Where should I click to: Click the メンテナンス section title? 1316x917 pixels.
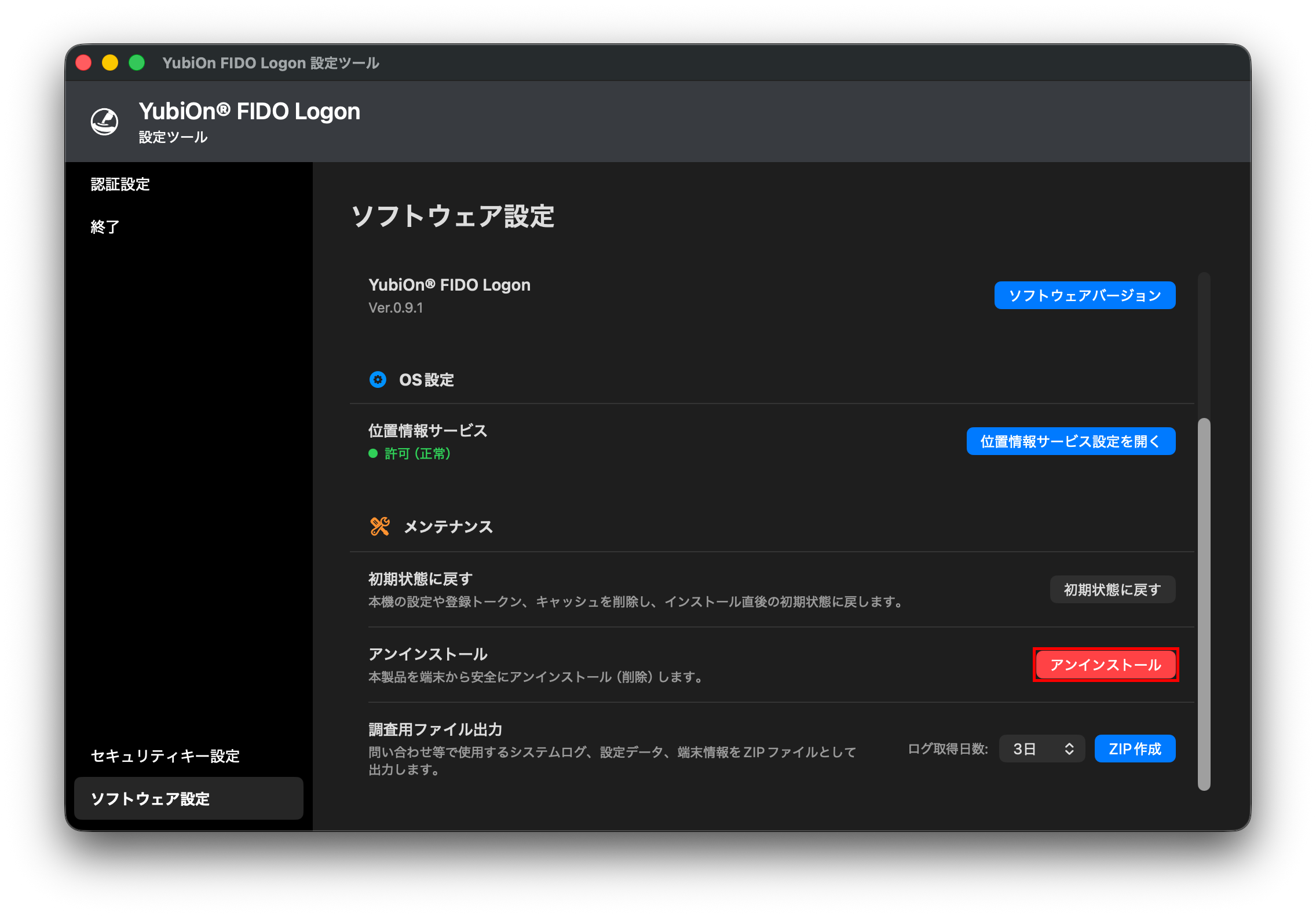[x=448, y=527]
